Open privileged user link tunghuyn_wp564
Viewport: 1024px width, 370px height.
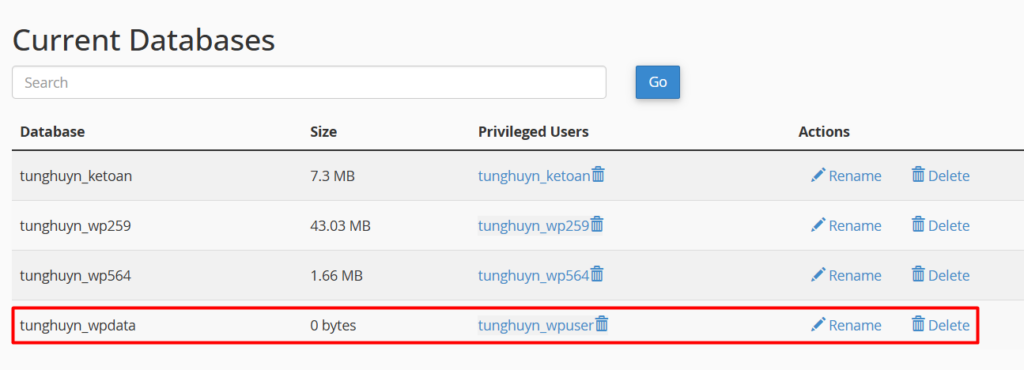533,275
